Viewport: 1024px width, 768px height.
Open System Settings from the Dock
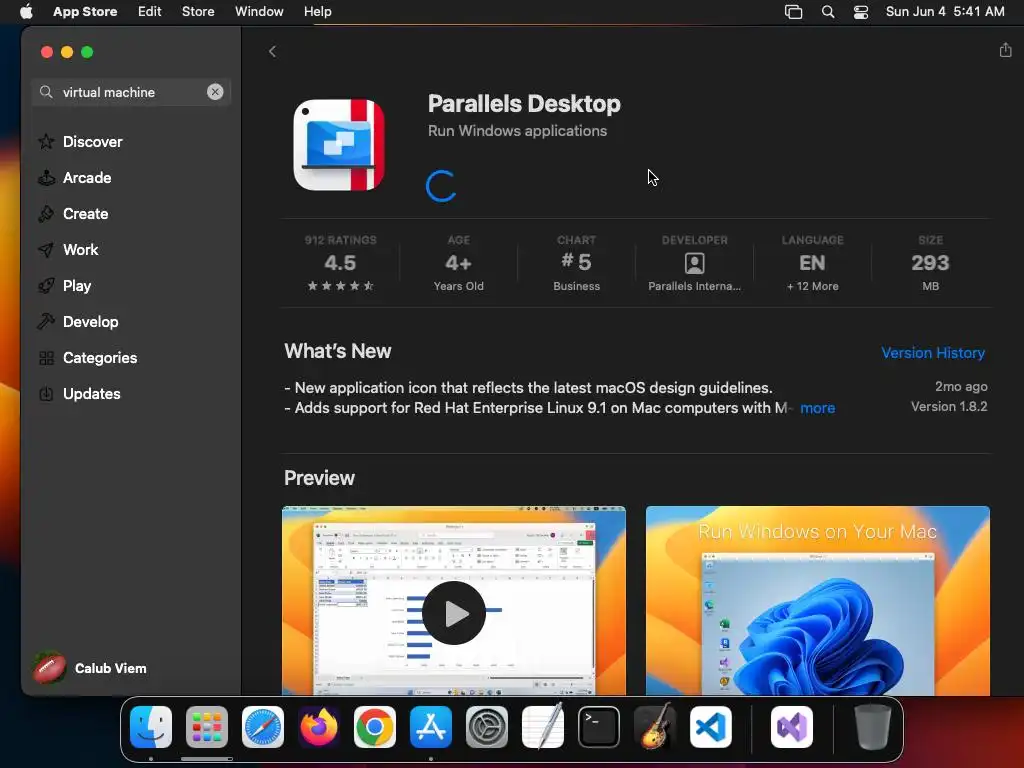coord(487,727)
